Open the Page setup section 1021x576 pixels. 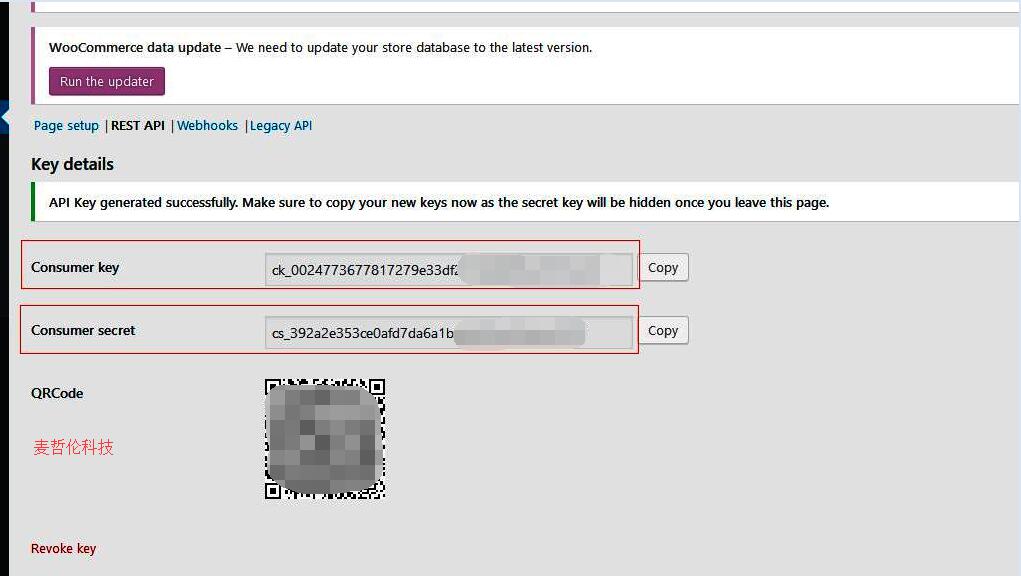point(66,126)
